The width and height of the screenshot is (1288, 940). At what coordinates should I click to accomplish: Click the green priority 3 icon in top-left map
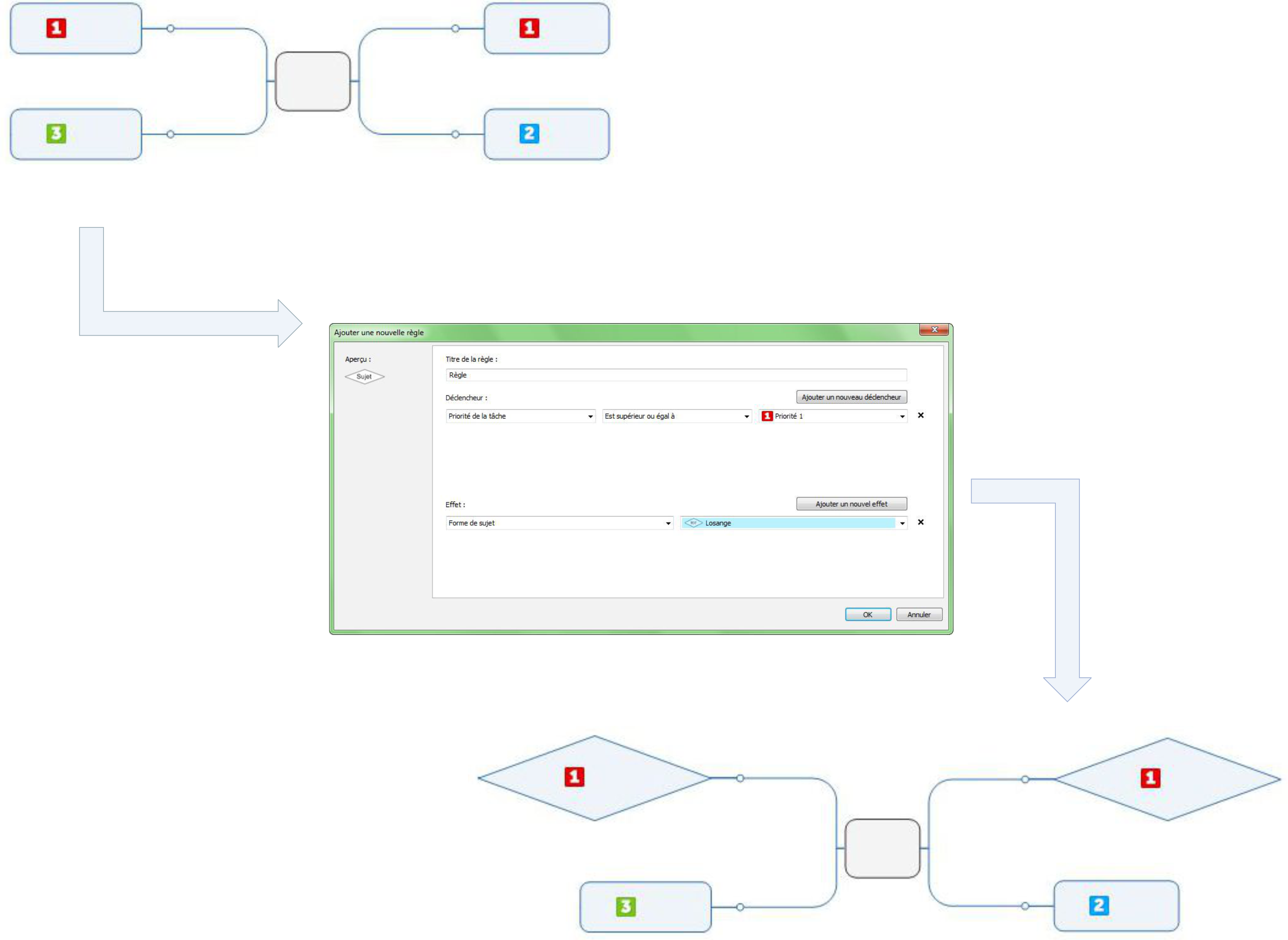point(56,134)
